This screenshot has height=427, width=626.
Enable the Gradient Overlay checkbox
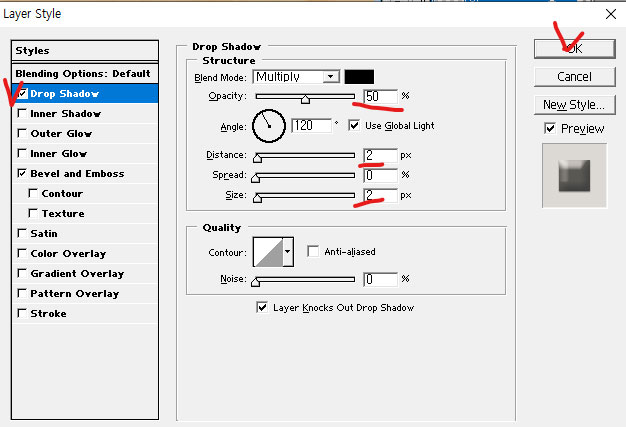22,273
